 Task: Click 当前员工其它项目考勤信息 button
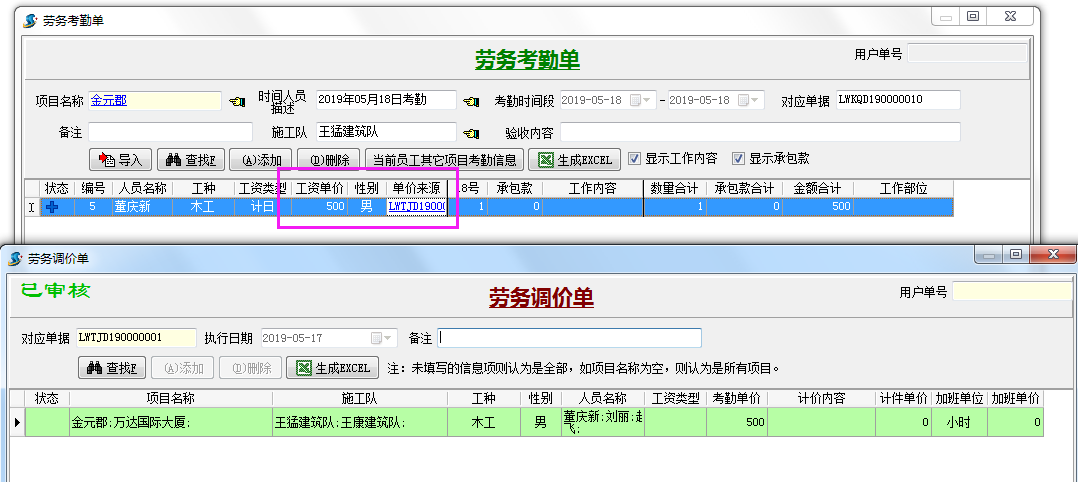(444, 159)
